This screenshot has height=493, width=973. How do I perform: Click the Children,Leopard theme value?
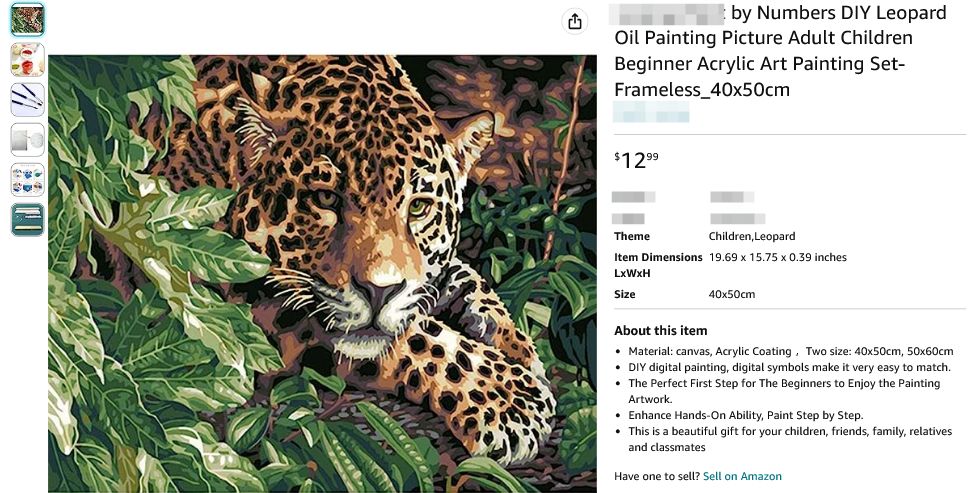point(752,236)
